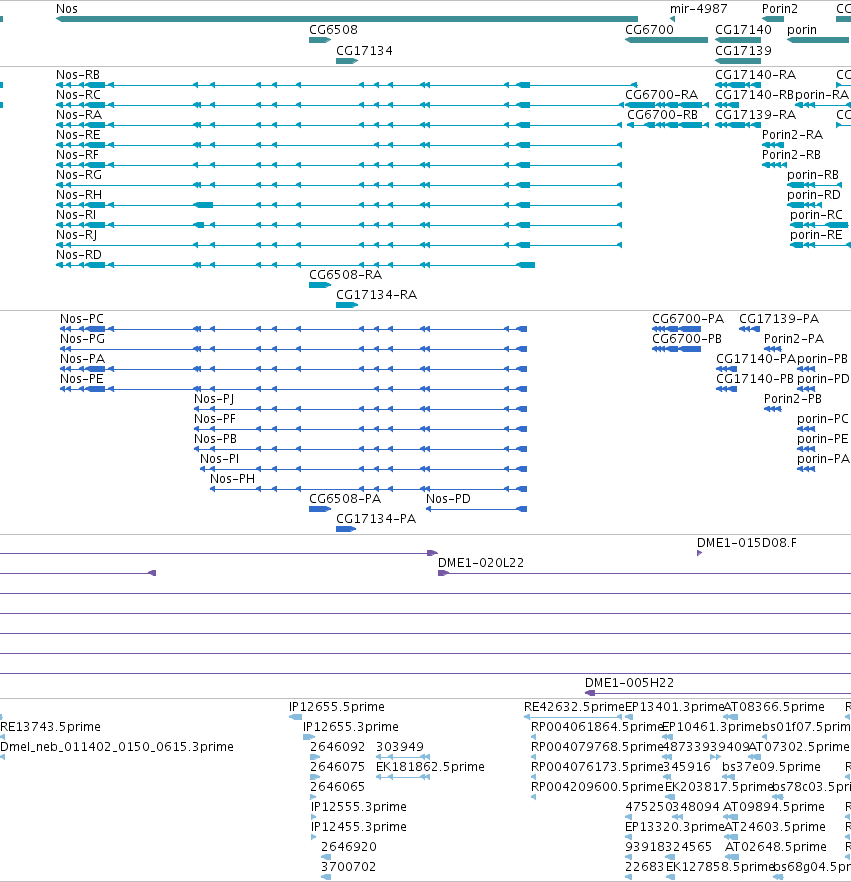Click the Nos-RC transcript label
Viewport: 851px width, 882px height.
tap(78, 95)
